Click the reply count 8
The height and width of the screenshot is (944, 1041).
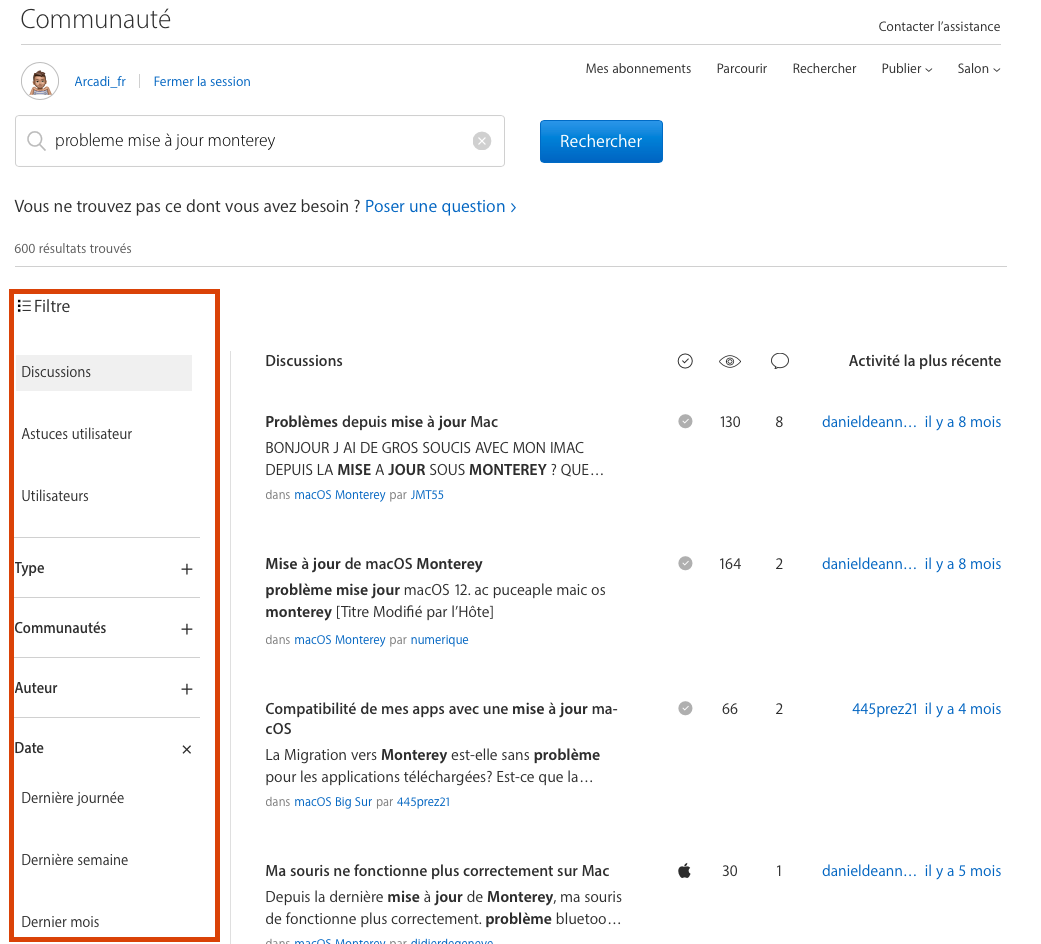(x=779, y=422)
